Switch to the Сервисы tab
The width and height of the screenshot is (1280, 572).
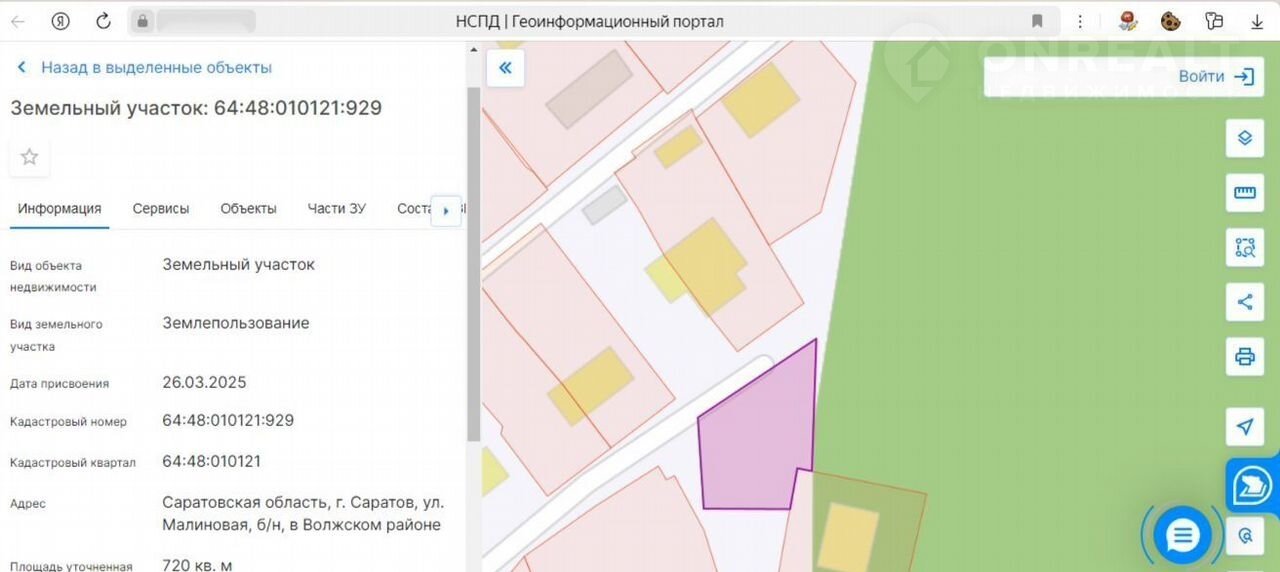161,209
